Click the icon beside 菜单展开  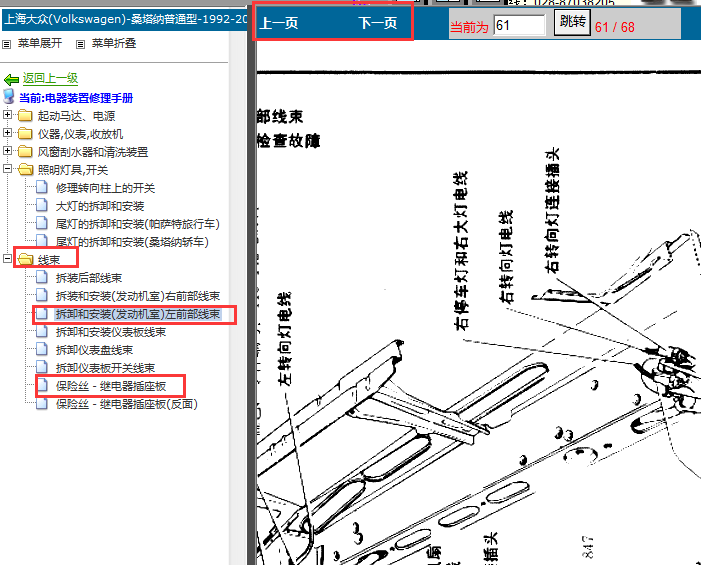click(x=7, y=44)
